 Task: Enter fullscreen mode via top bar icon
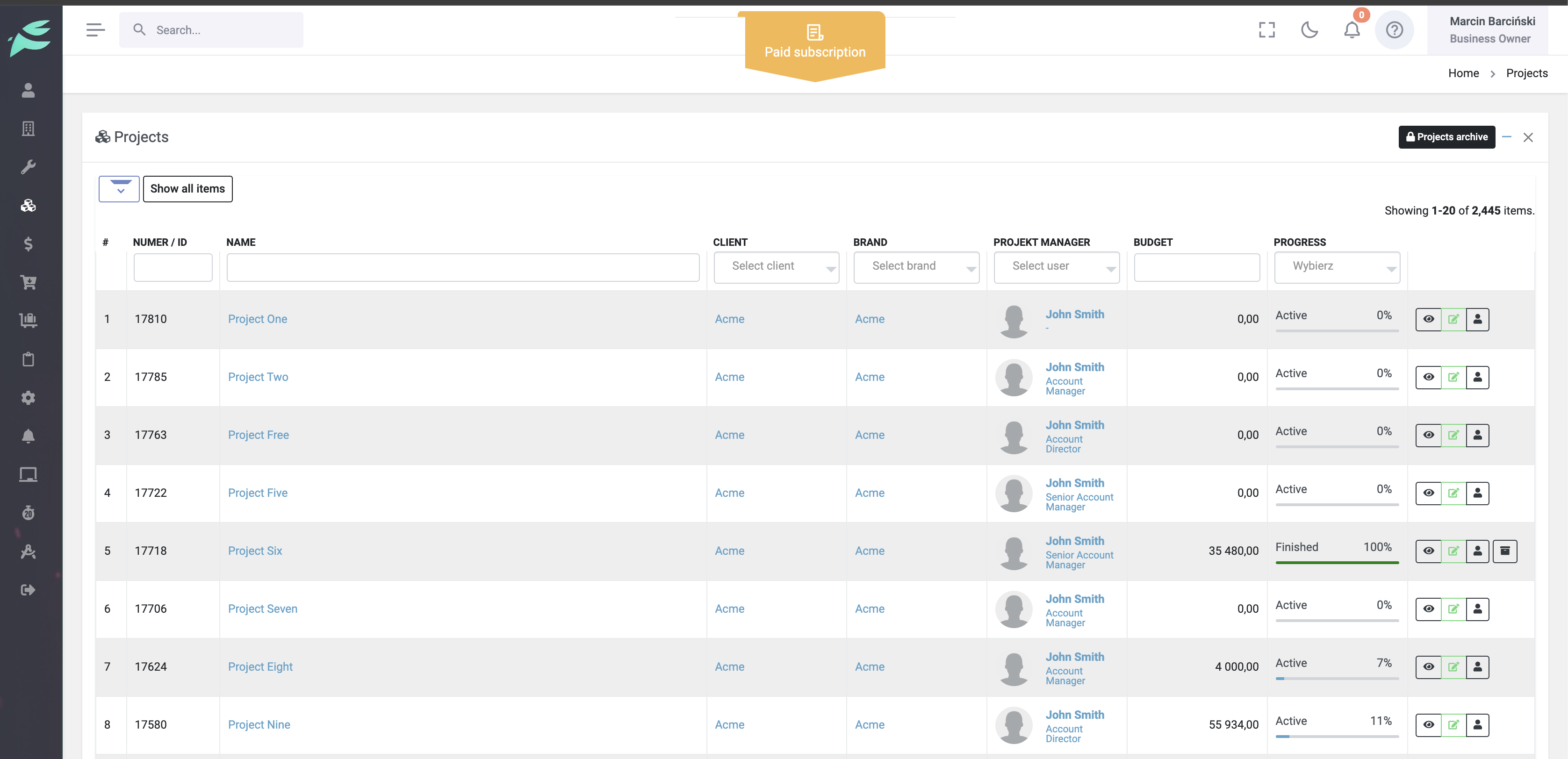tap(1267, 30)
